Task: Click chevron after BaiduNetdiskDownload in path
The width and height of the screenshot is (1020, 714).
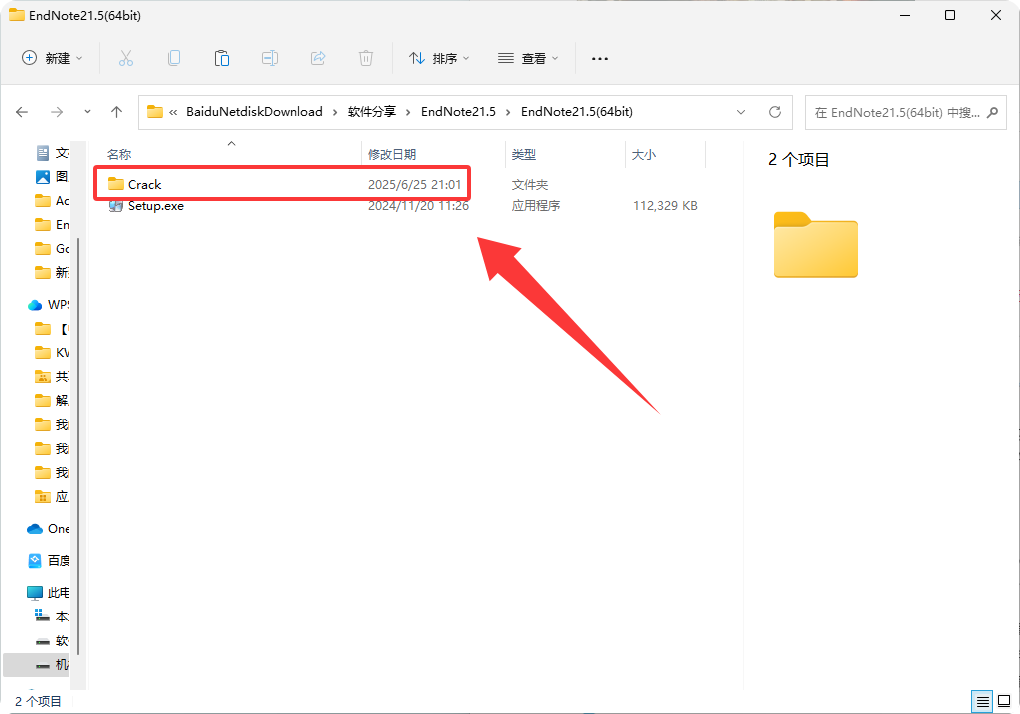Action: coord(335,112)
